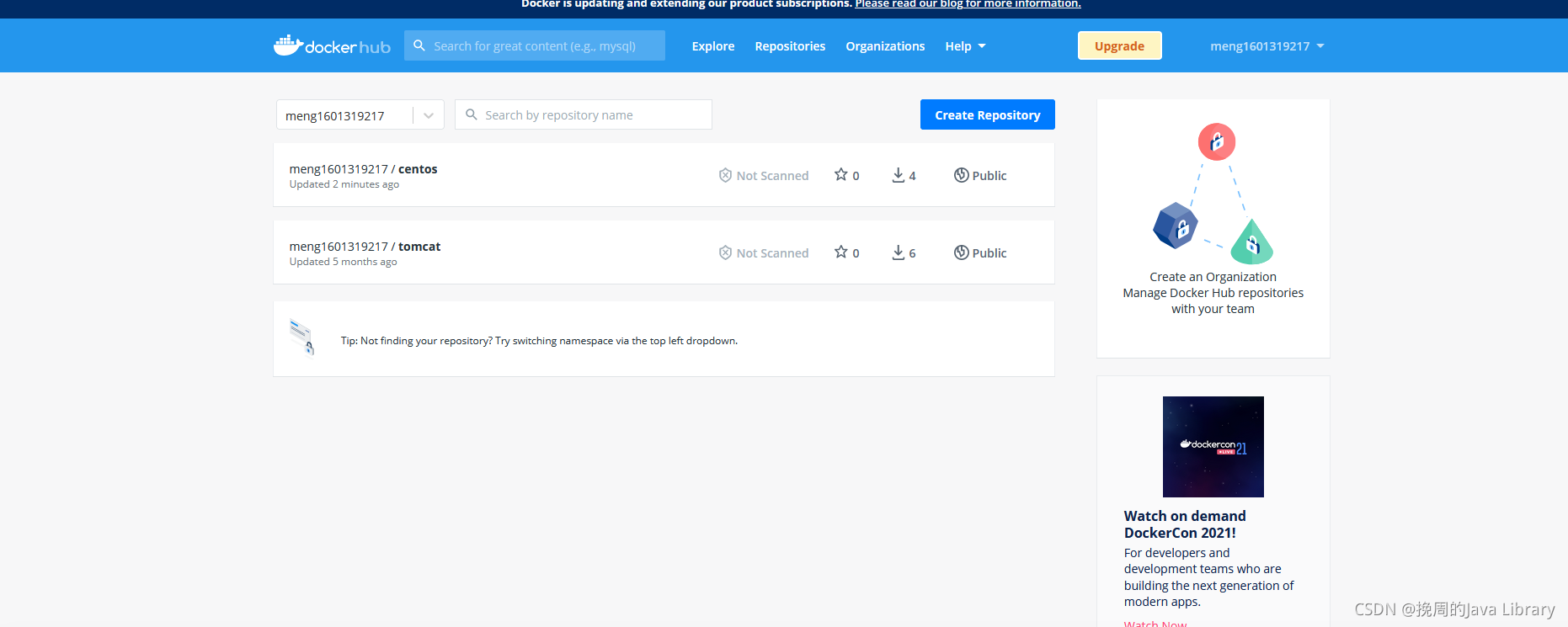Expand the meng1601319217 account menu
This screenshot has width=1568, height=627.
click(1267, 46)
